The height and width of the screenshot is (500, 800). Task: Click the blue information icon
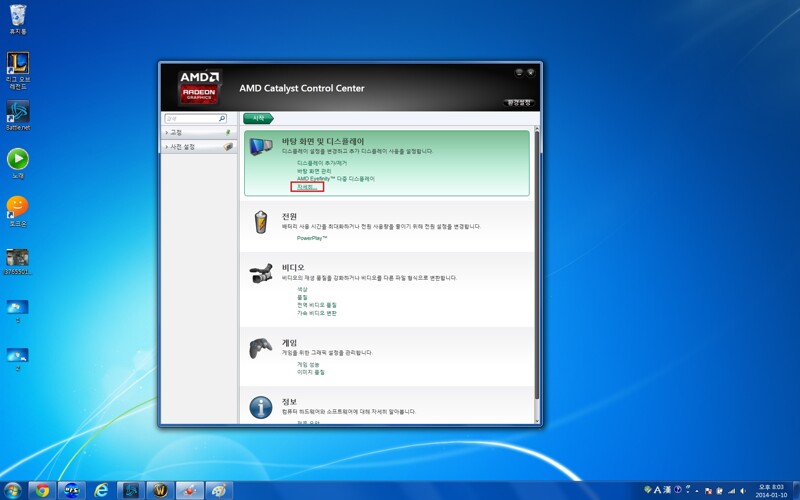pos(261,408)
